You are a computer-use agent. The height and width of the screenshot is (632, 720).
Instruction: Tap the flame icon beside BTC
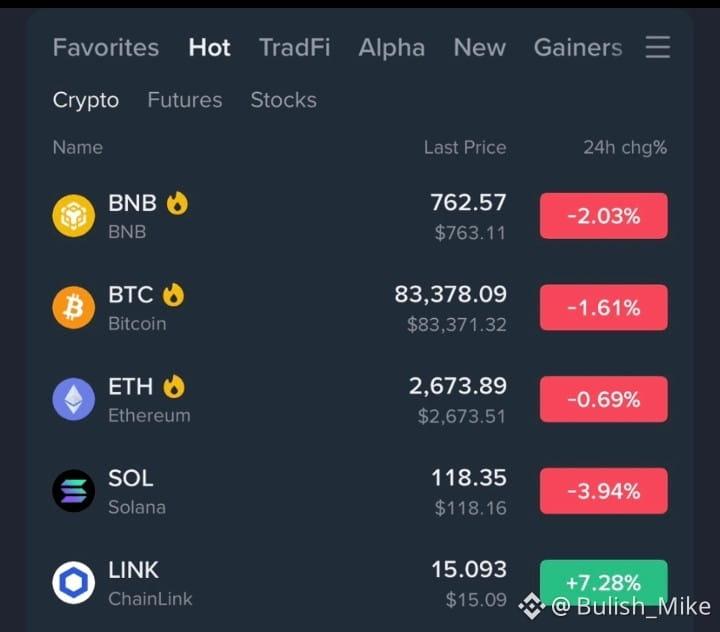point(174,294)
